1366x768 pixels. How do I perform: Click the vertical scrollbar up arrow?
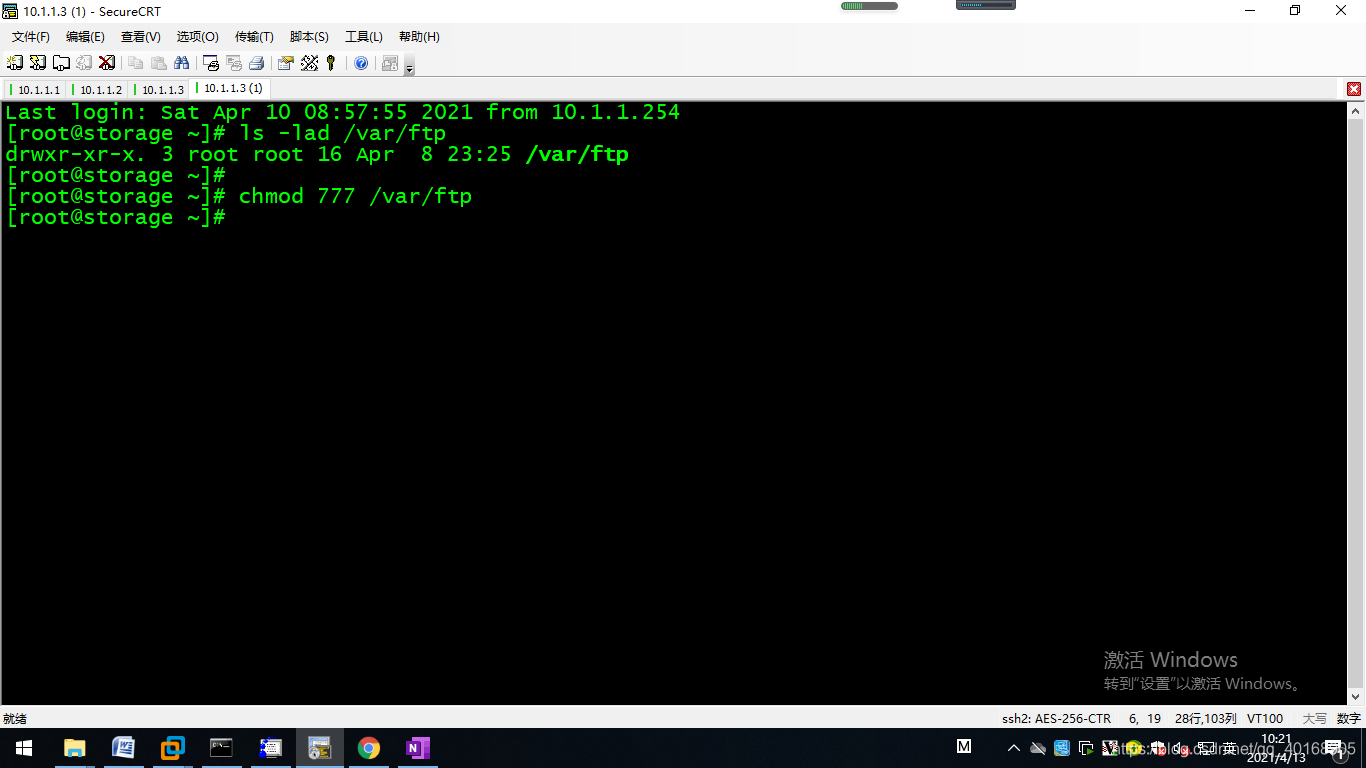click(x=1356, y=110)
